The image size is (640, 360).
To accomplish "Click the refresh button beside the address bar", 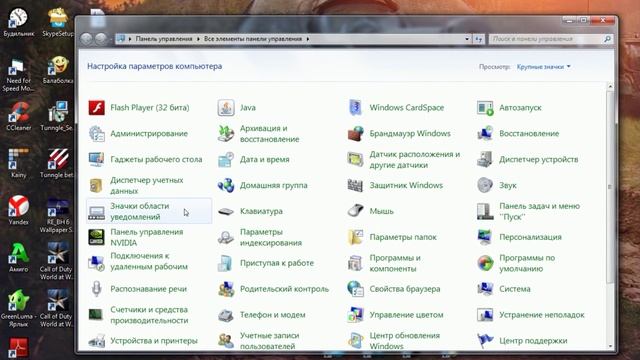I will tap(479, 39).
